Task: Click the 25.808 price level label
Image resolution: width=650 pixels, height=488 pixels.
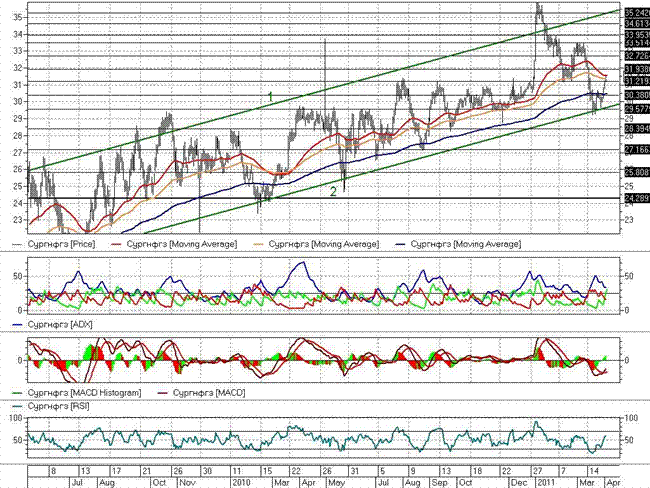Action: point(636,172)
